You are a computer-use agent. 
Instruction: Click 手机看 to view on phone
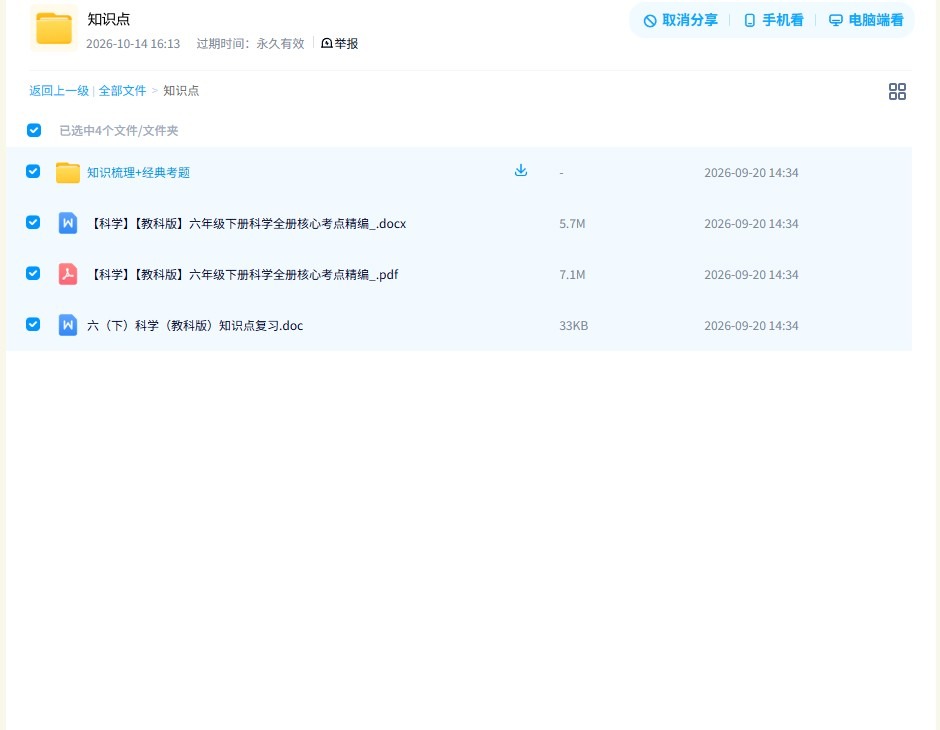[773, 20]
